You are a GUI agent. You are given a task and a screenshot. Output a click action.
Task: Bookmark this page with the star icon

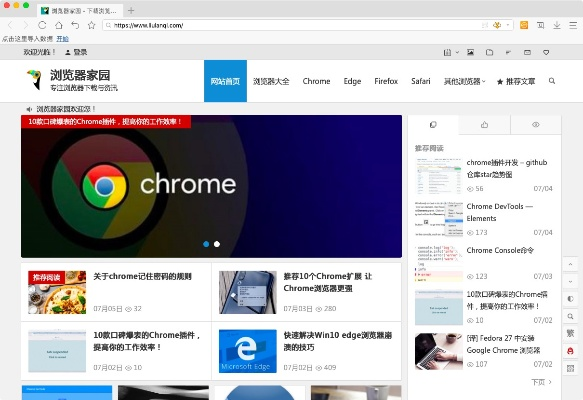pos(91,25)
